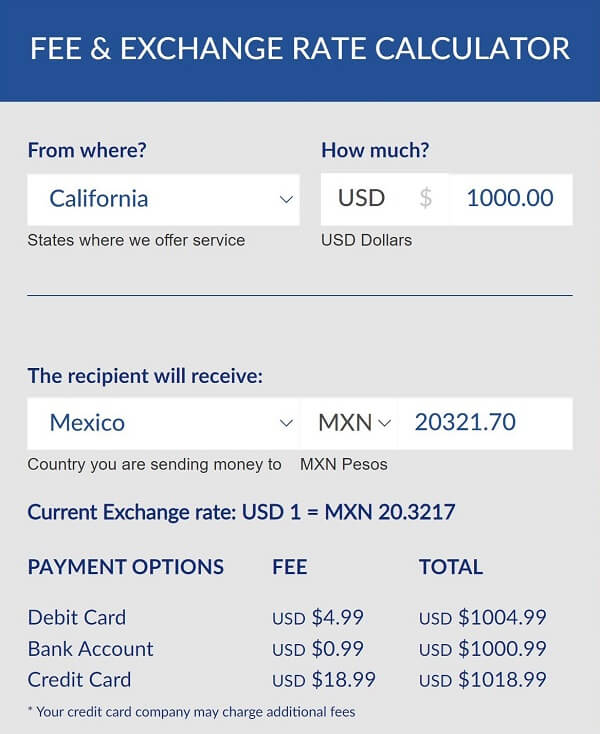Click the chevron arrow beside Mexico

point(286,423)
